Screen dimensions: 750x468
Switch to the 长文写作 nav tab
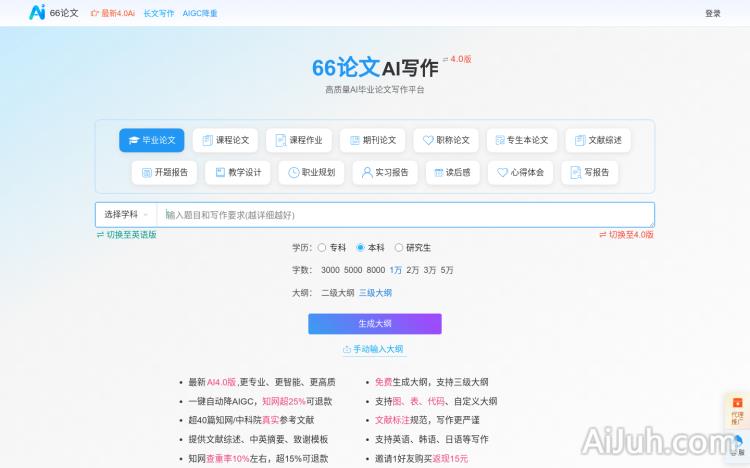(158, 14)
